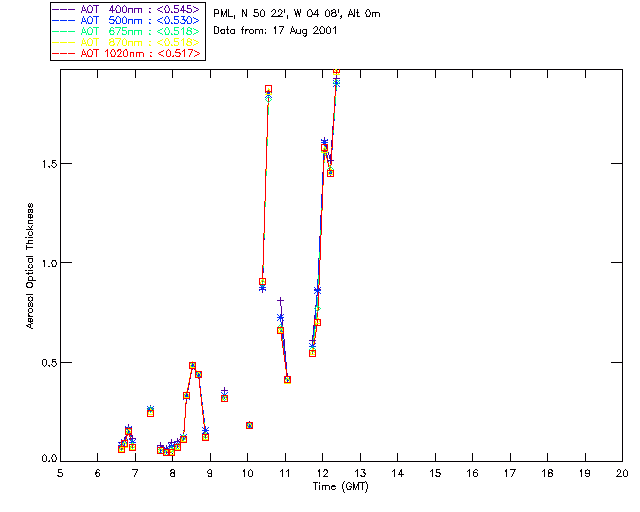
Task: Click the x-axis tick label '10'
Action: [x=247, y=473]
